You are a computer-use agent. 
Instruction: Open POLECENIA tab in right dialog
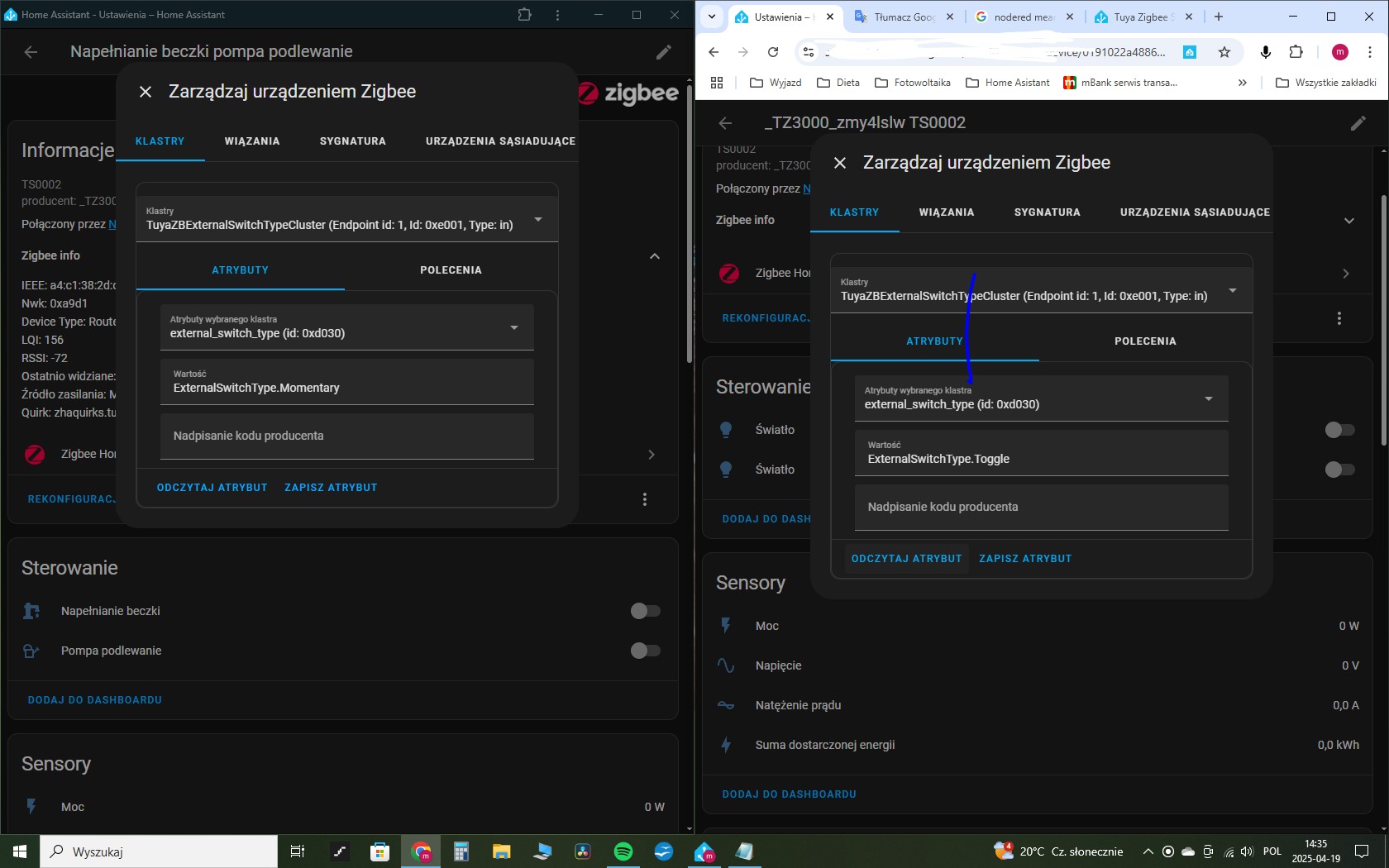tap(1144, 341)
